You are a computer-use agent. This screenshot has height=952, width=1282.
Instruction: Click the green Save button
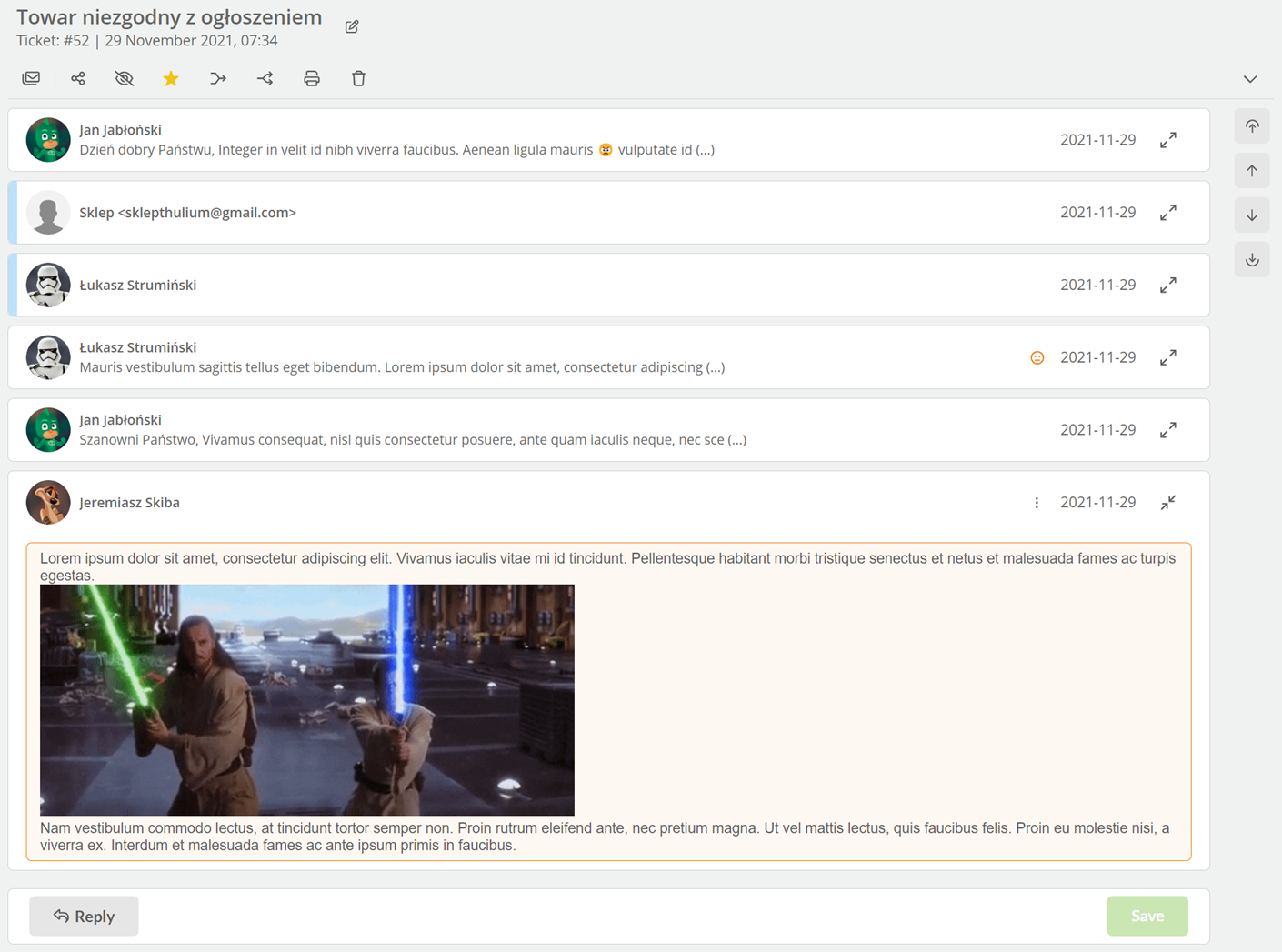click(x=1147, y=916)
